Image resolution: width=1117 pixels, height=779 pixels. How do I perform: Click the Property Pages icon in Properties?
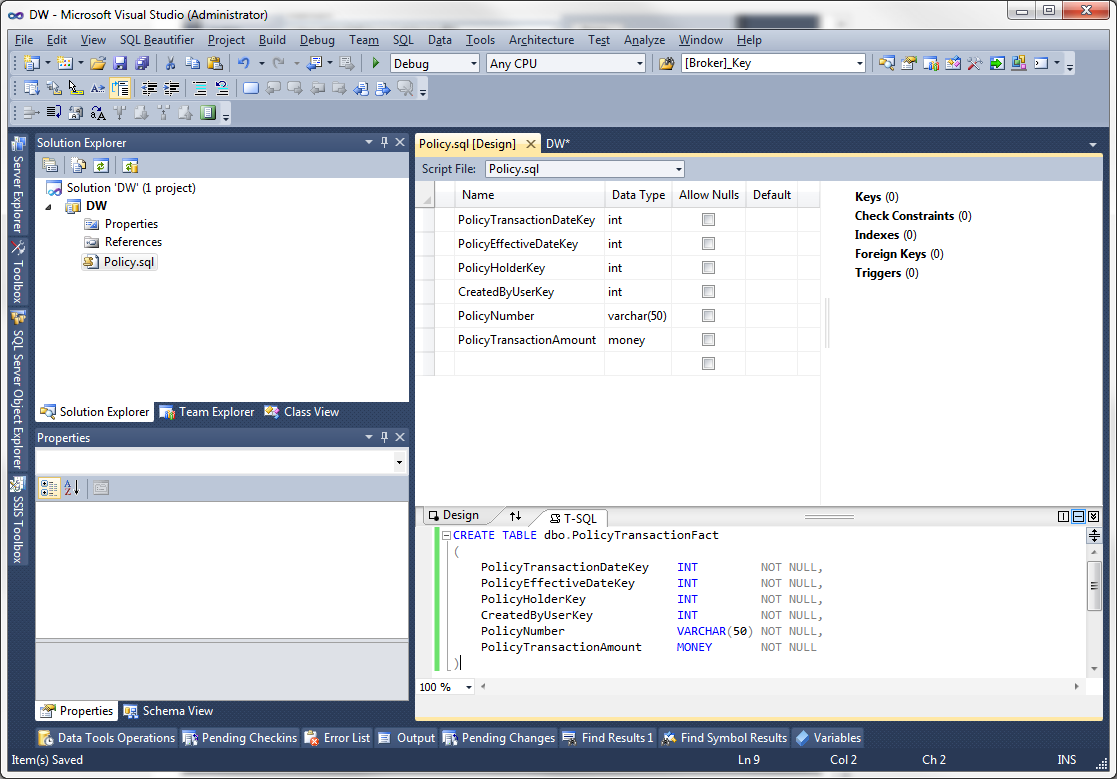[101, 488]
